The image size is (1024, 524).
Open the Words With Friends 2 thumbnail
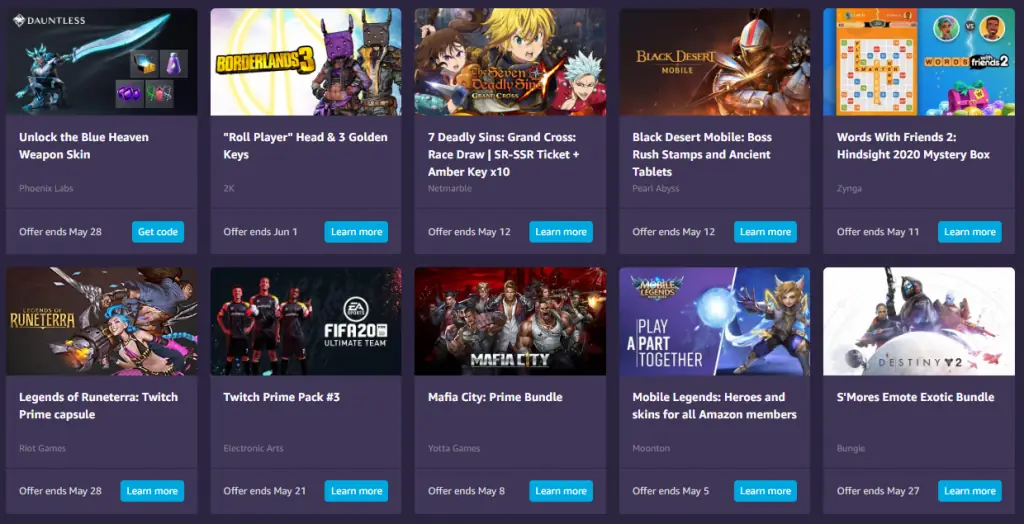pyautogui.click(x=919, y=62)
